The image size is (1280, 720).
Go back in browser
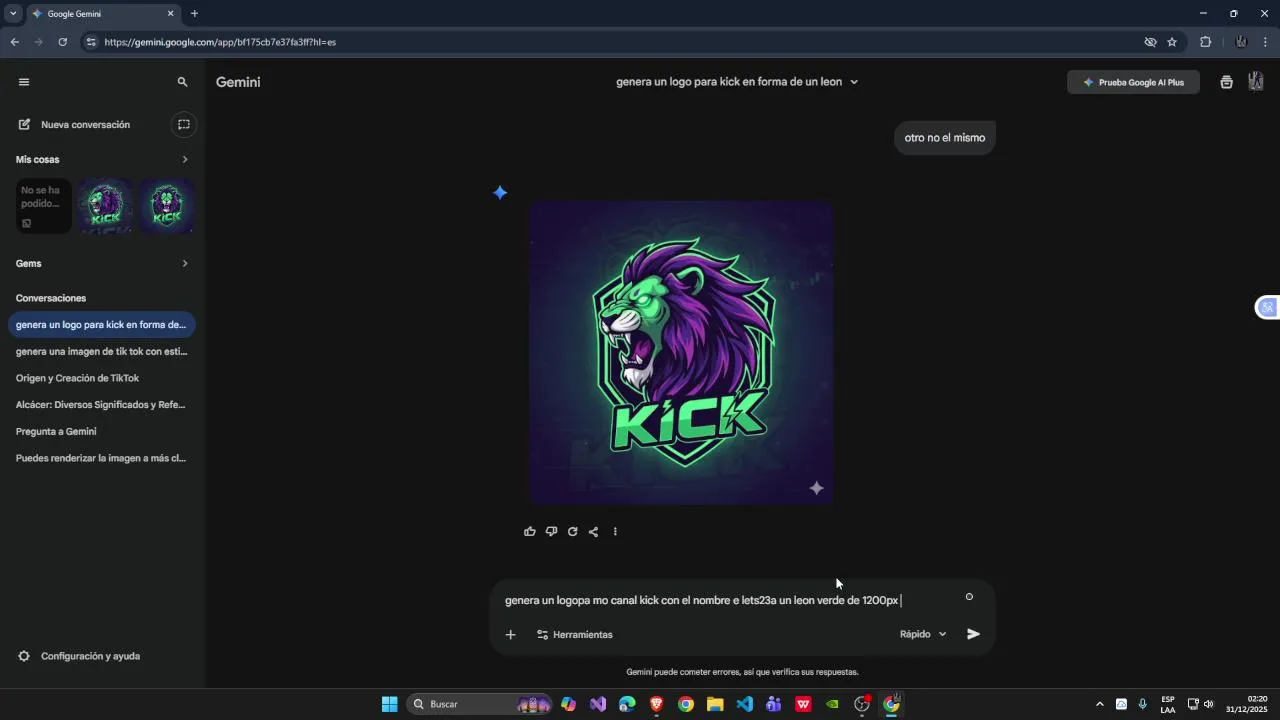pos(14,42)
